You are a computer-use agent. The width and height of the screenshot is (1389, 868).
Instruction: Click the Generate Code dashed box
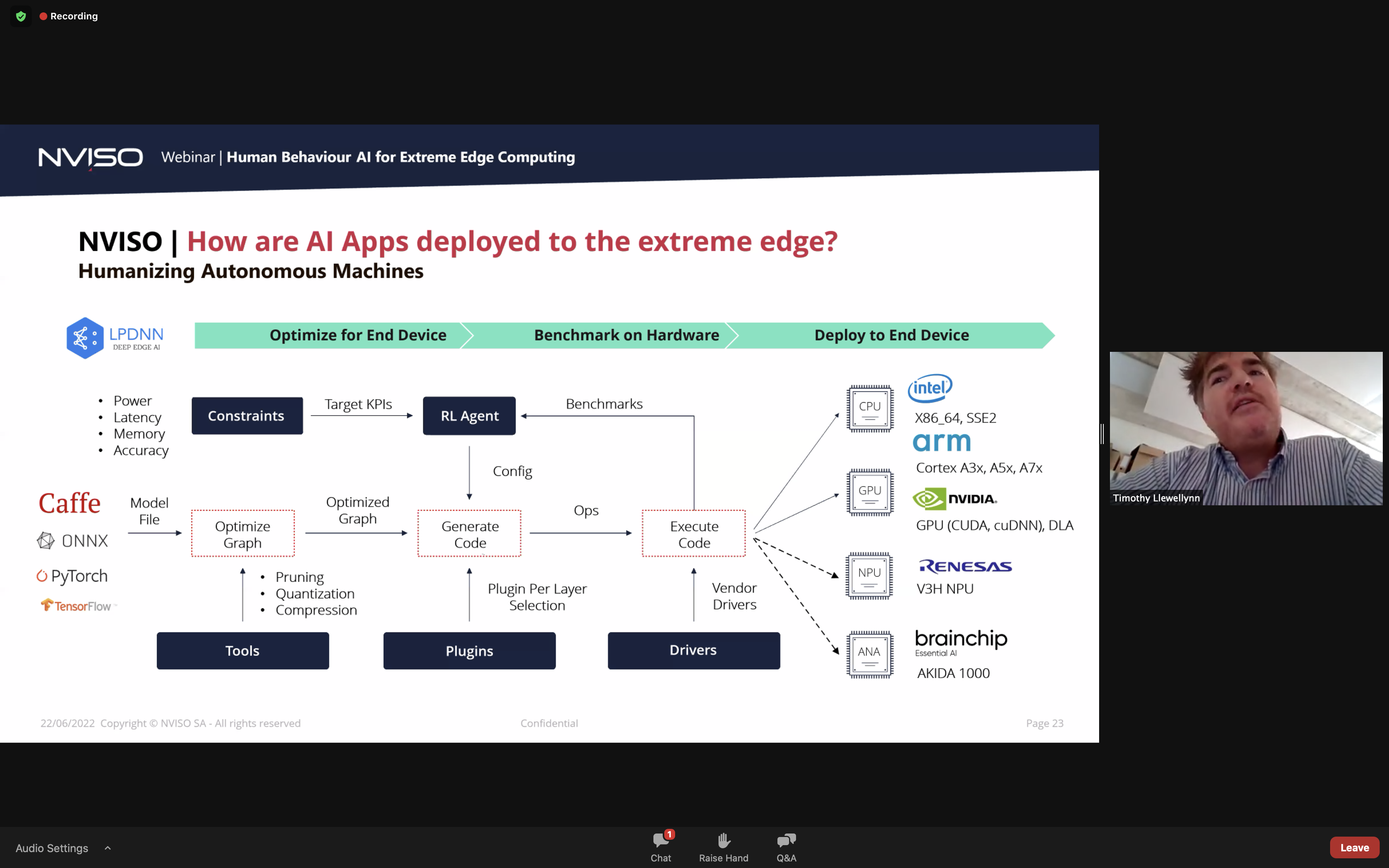469,534
